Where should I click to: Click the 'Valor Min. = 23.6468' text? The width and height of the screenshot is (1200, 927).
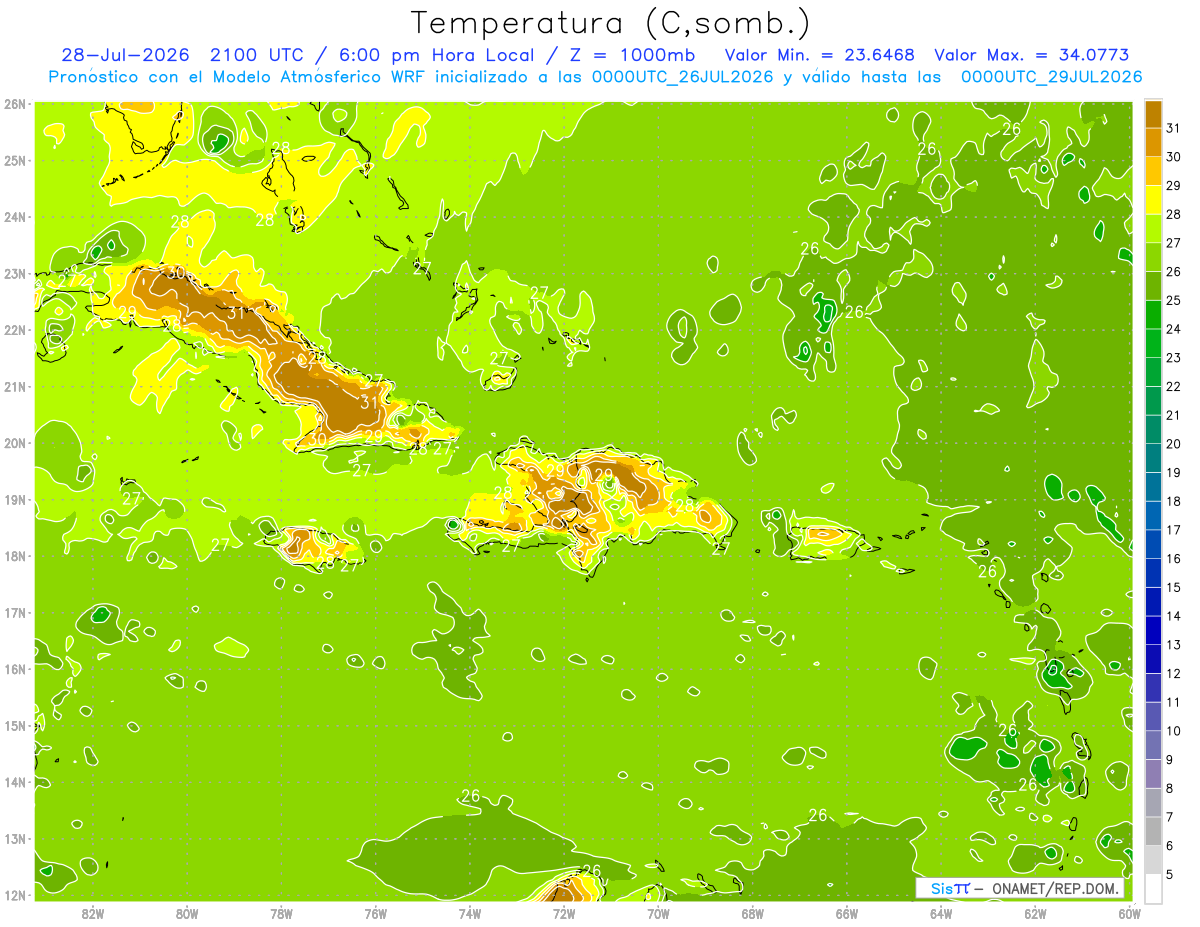pos(819,55)
